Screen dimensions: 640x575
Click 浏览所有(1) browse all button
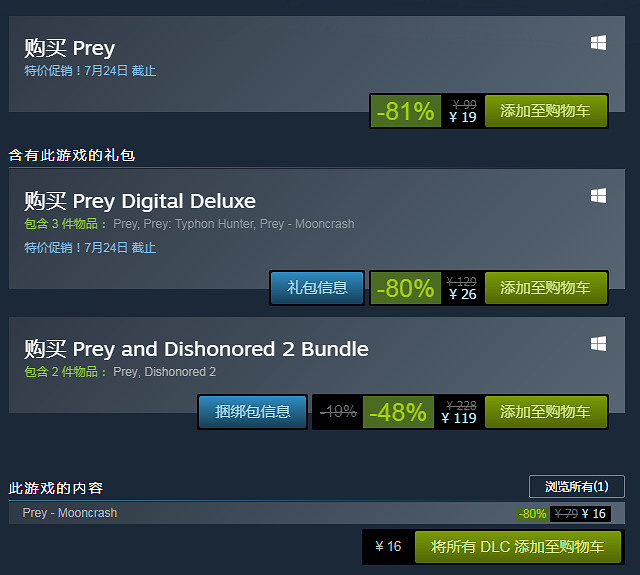coord(576,487)
